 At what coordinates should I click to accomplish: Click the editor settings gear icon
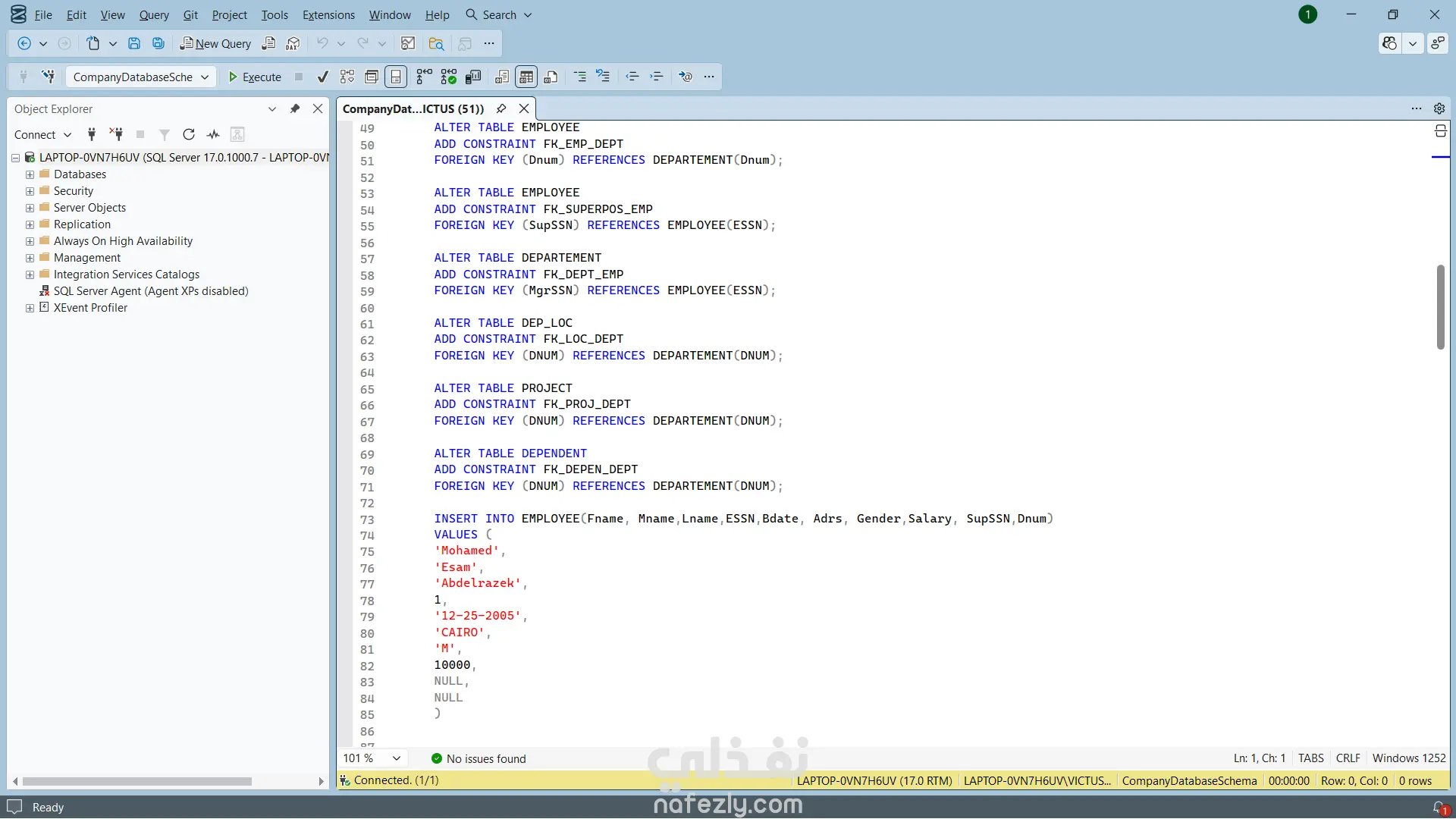(1439, 108)
